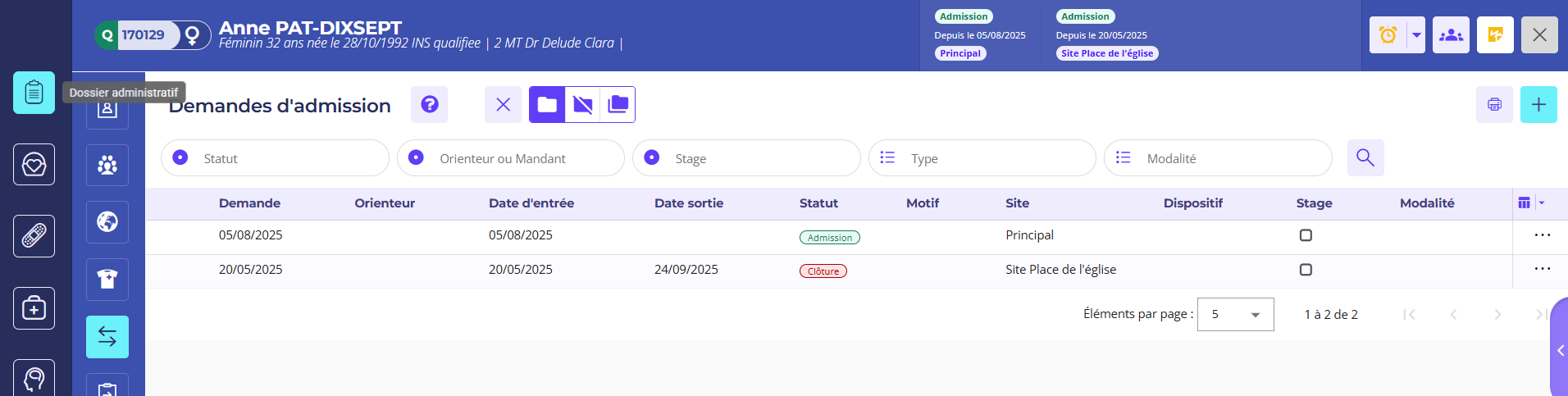Add a new admission request with plus
This screenshot has width=1568, height=396.
pos(1538,105)
